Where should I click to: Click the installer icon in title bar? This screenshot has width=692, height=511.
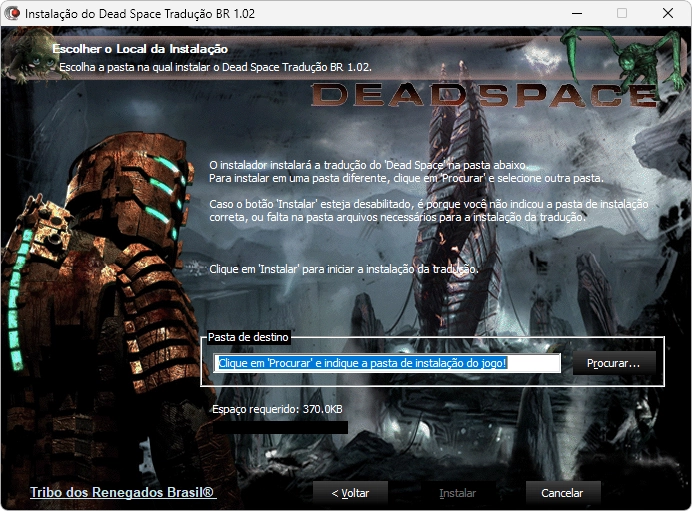point(12,13)
